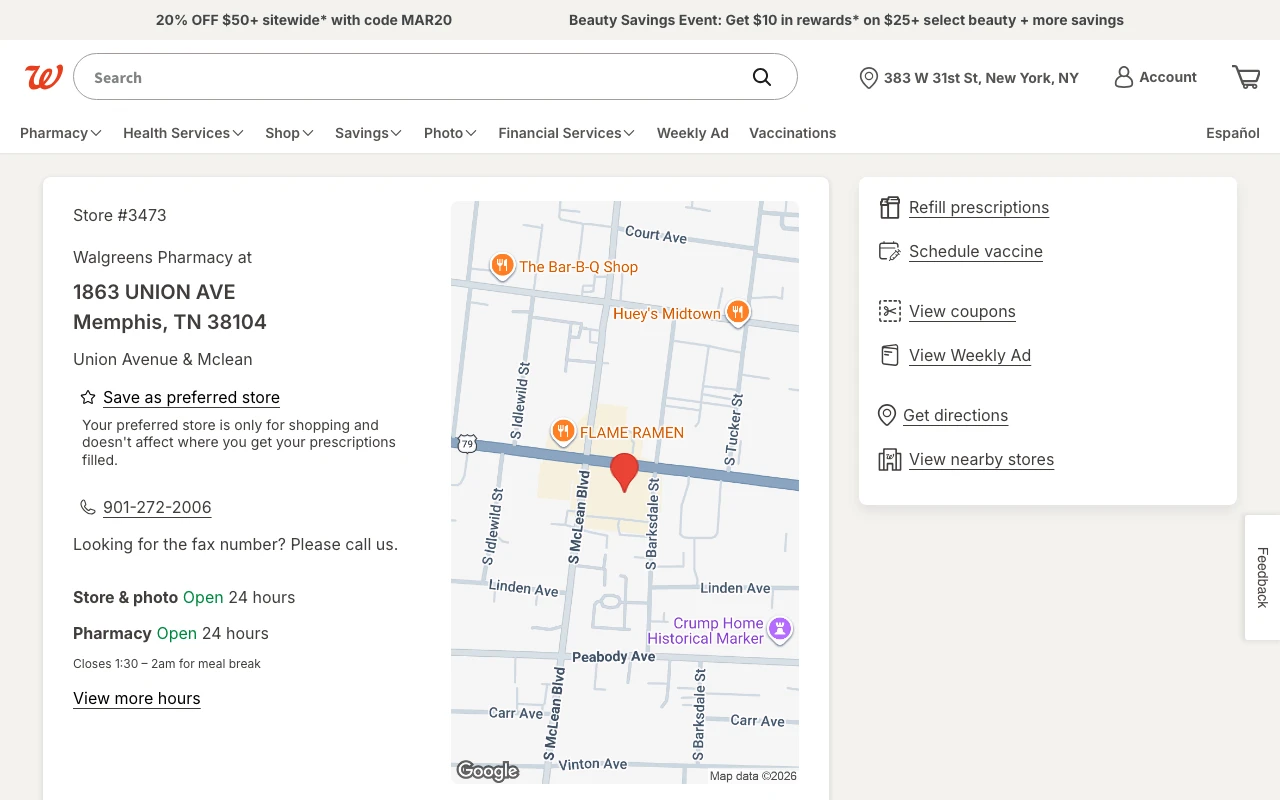The height and width of the screenshot is (800, 1280).
Task: Switch language to Español
Action: [1232, 133]
